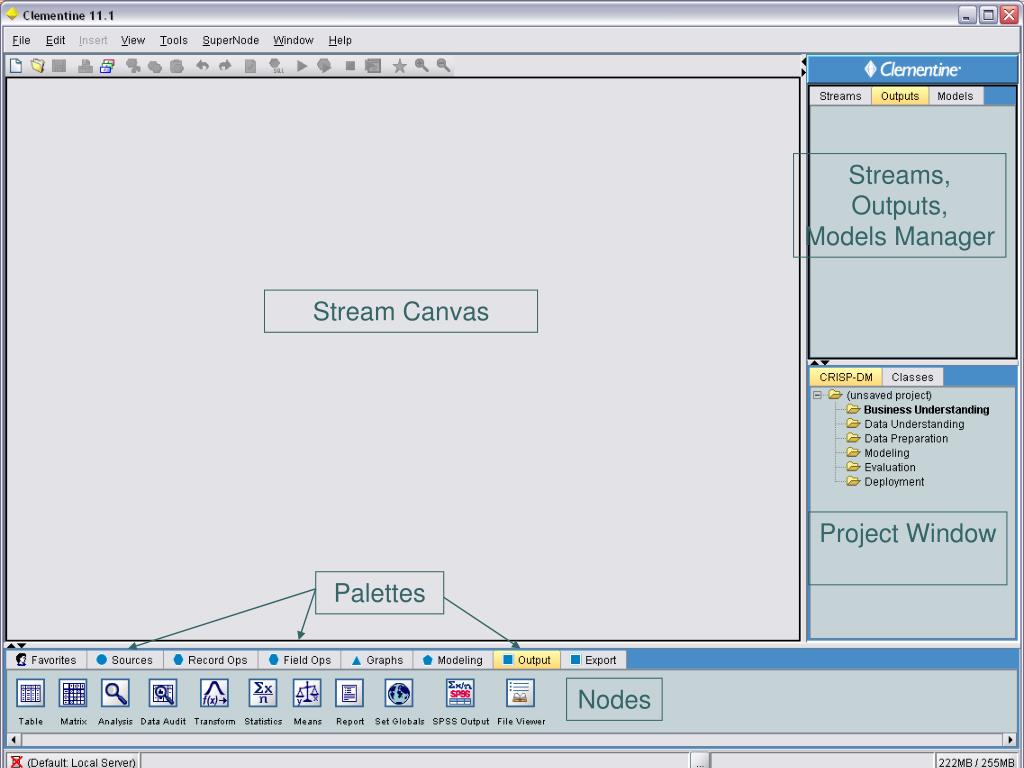Viewport: 1024px width, 768px height.
Task: Click the SQL preview toolbar icon
Action: click(277, 66)
